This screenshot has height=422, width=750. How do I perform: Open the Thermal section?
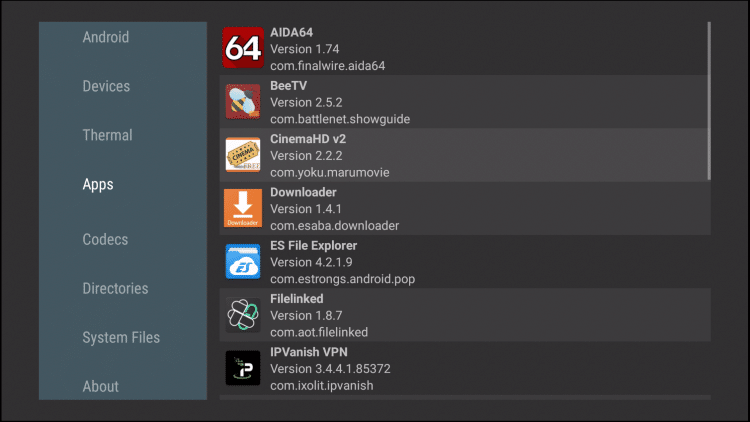click(x=108, y=135)
